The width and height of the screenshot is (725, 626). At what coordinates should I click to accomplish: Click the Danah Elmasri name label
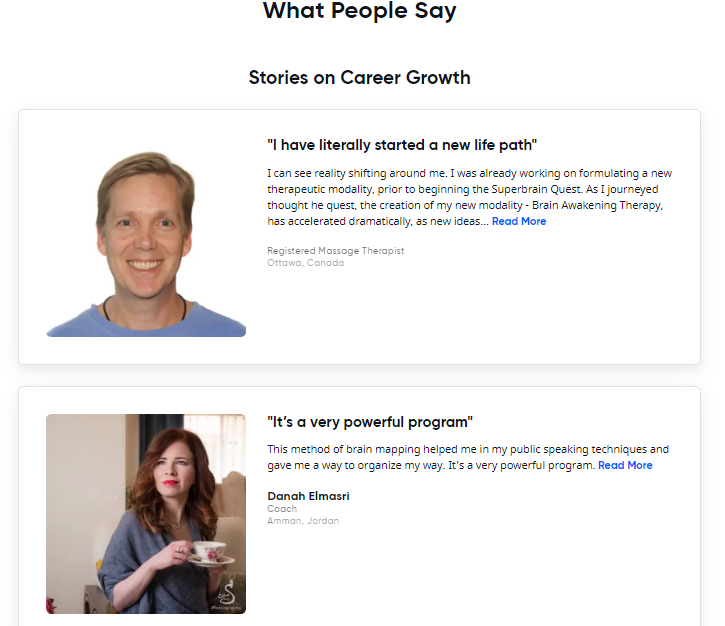click(308, 496)
